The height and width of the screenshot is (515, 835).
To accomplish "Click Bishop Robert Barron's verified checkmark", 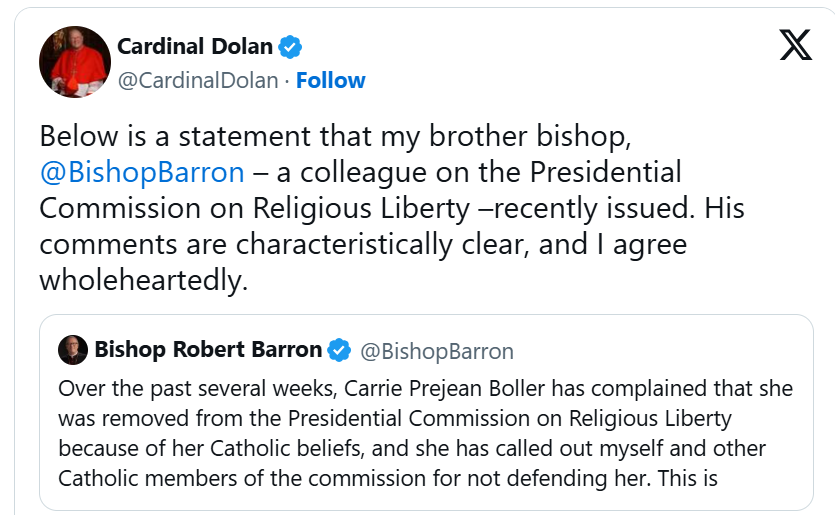I will click(x=339, y=350).
